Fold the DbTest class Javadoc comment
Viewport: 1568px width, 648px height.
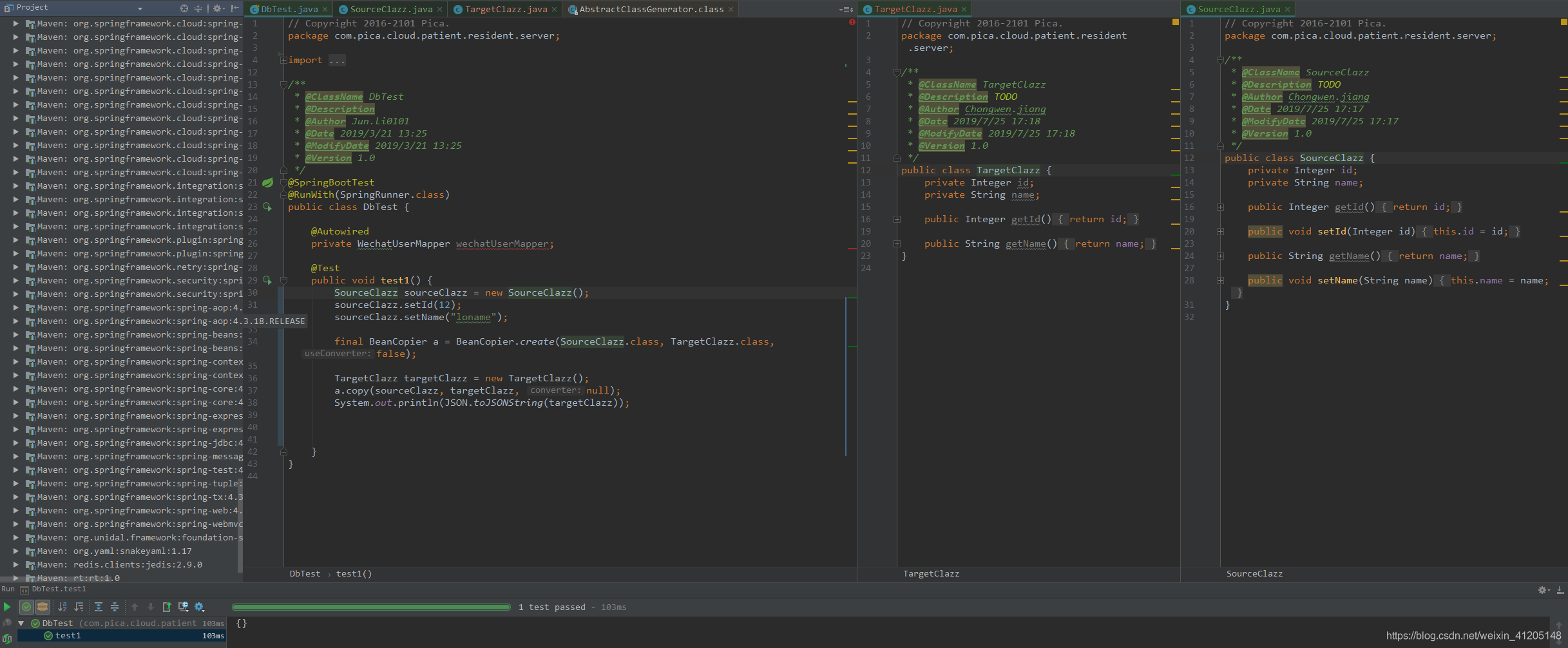pyautogui.click(x=283, y=84)
